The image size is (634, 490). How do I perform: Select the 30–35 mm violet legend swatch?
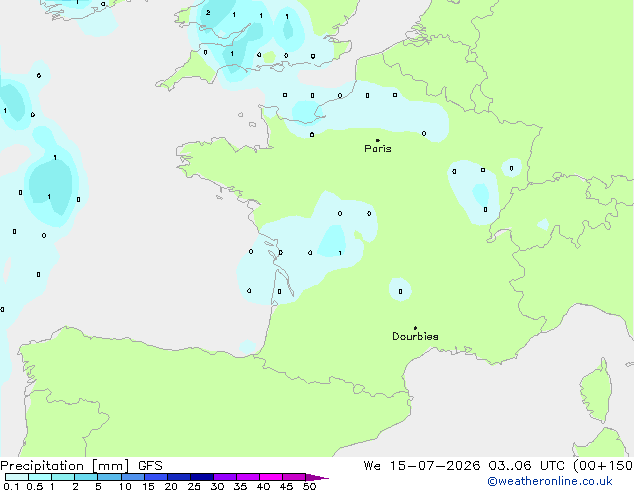coord(224,477)
